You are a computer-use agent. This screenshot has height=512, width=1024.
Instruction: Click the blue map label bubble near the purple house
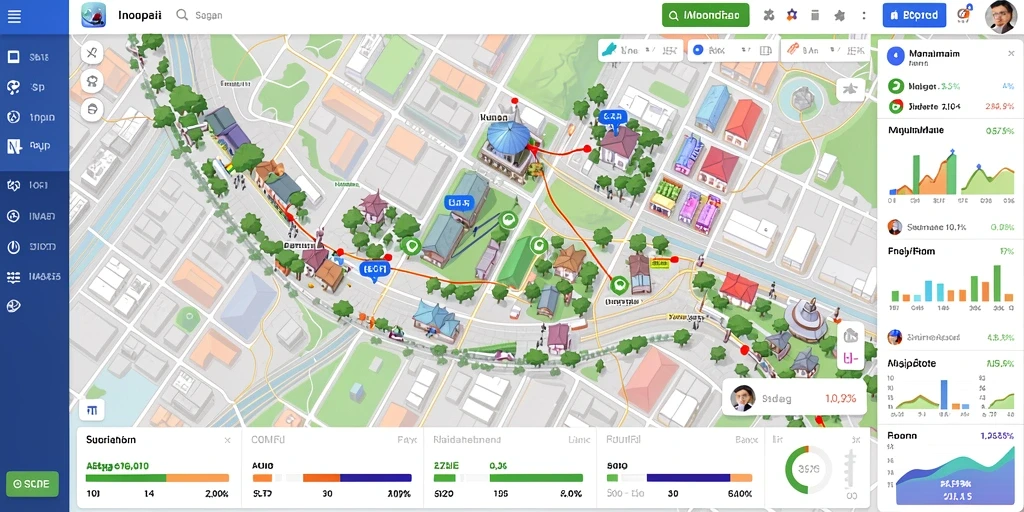(613, 118)
